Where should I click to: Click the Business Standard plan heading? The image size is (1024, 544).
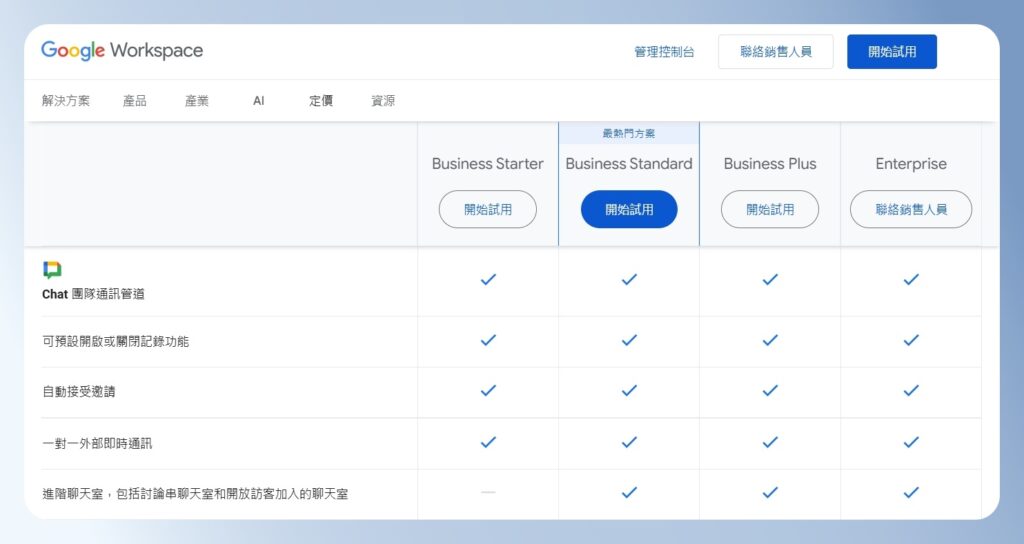(x=629, y=164)
